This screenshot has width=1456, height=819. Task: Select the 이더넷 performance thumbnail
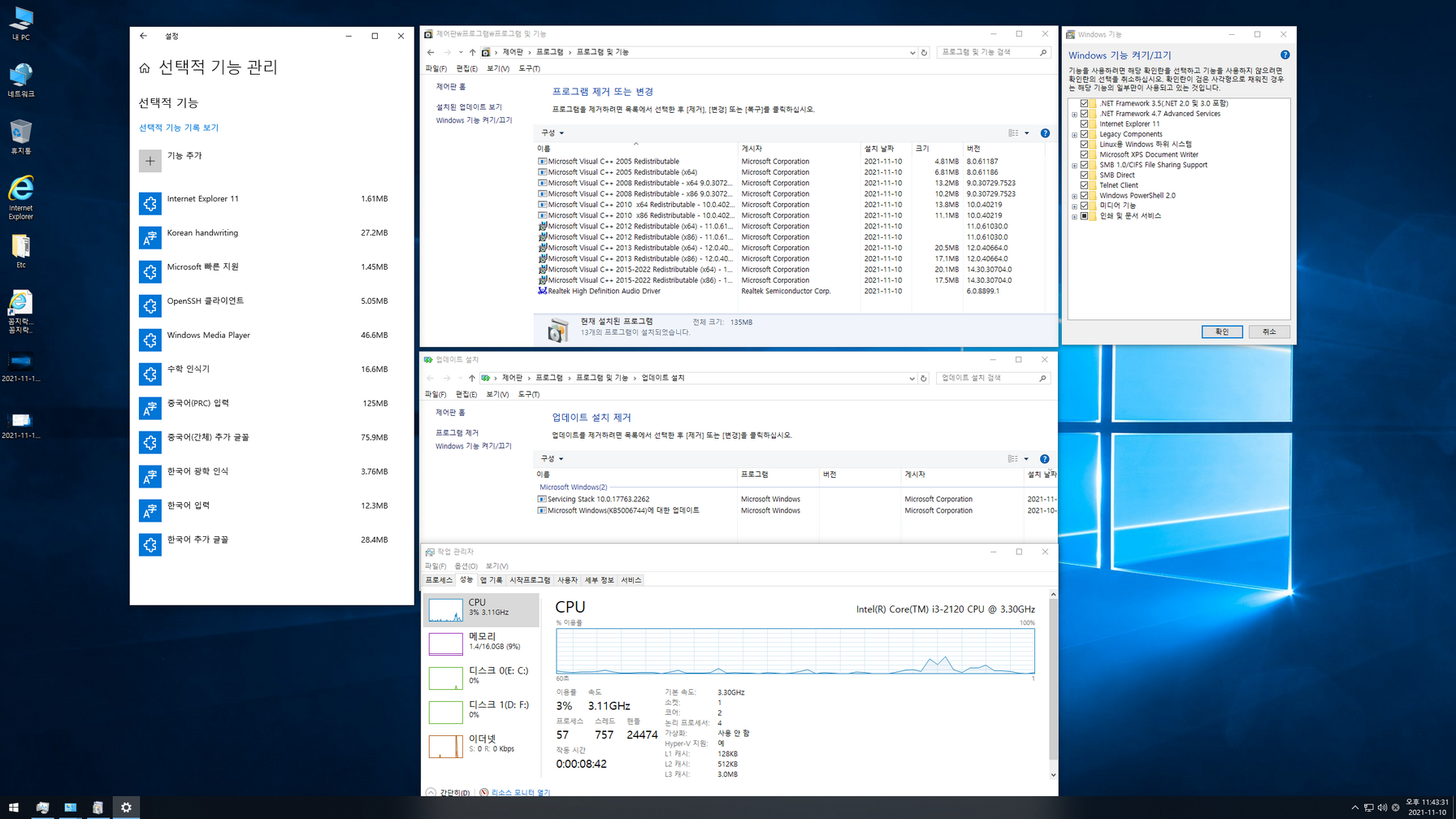pyautogui.click(x=445, y=746)
